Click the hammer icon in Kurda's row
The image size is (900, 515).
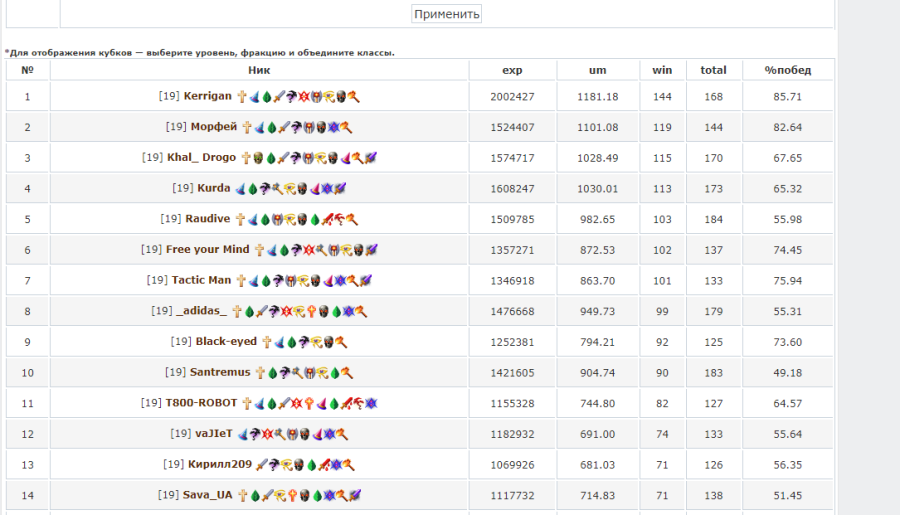[278, 188]
